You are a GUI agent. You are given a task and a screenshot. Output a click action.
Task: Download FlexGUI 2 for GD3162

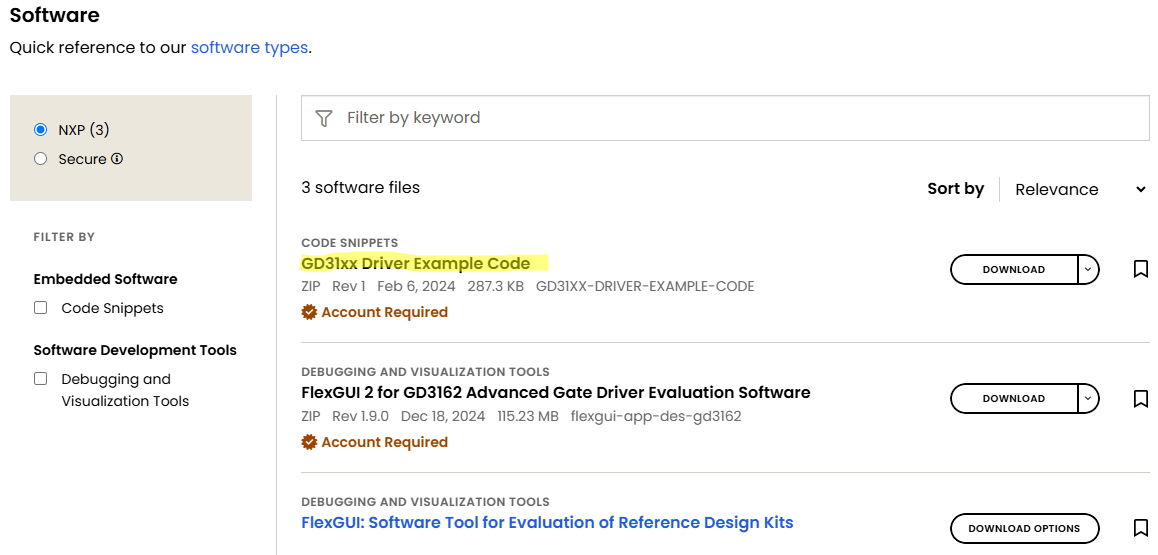coord(1013,398)
